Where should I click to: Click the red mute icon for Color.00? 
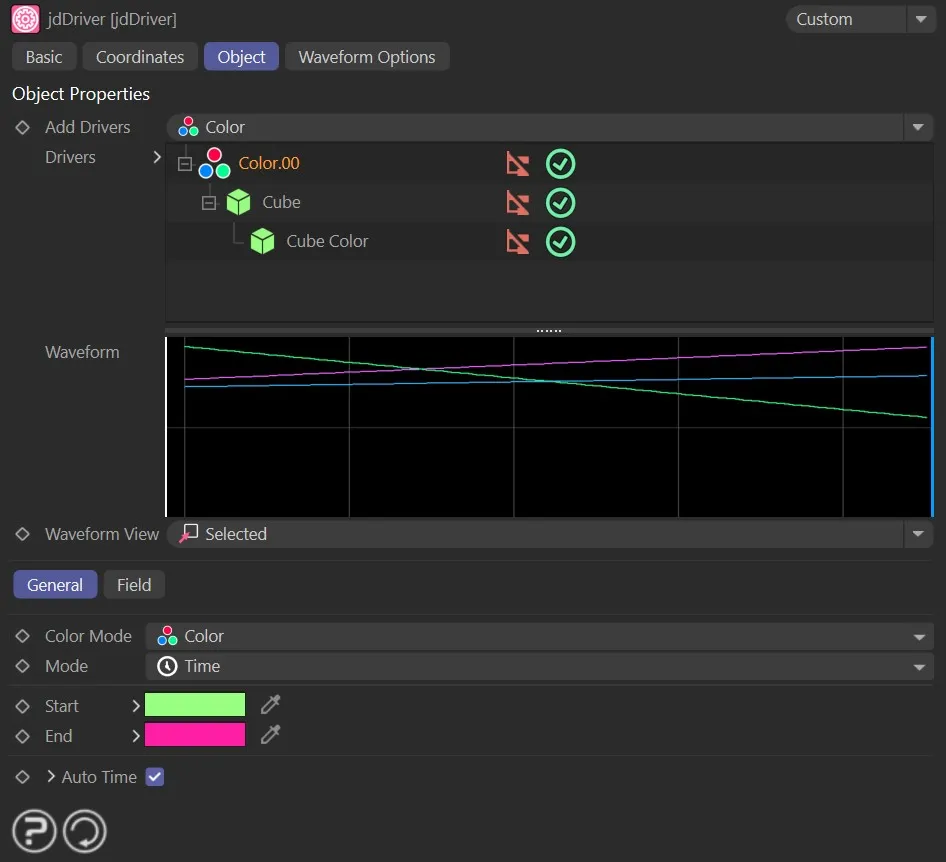tap(518, 163)
